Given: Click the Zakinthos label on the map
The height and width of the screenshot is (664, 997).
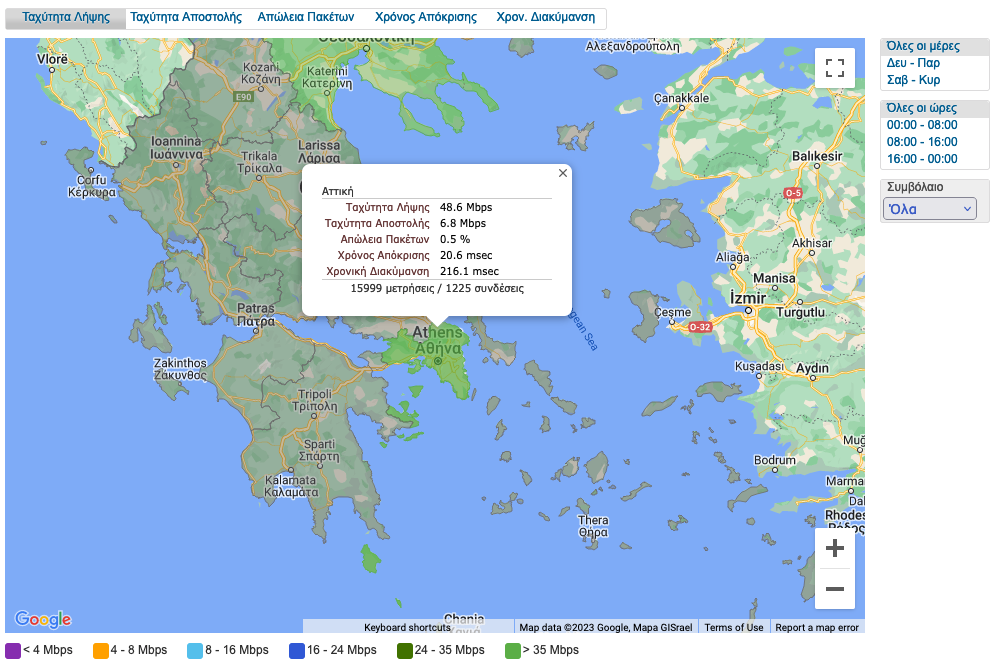Looking at the screenshot, I should (x=180, y=369).
